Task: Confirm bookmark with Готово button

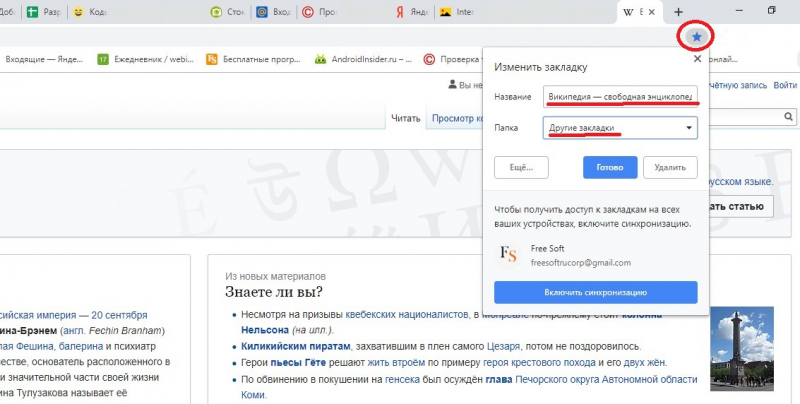Action: (x=610, y=167)
